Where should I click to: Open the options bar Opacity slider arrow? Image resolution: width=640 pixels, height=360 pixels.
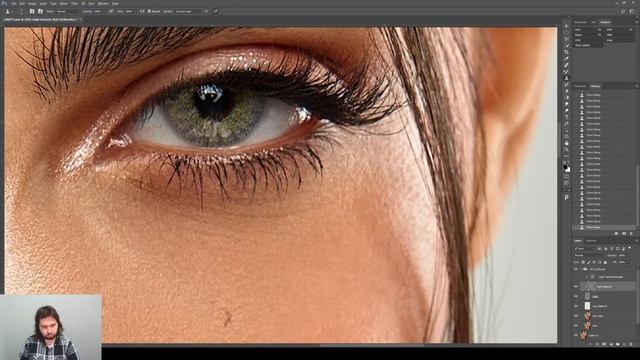pyautogui.click(x=104, y=11)
